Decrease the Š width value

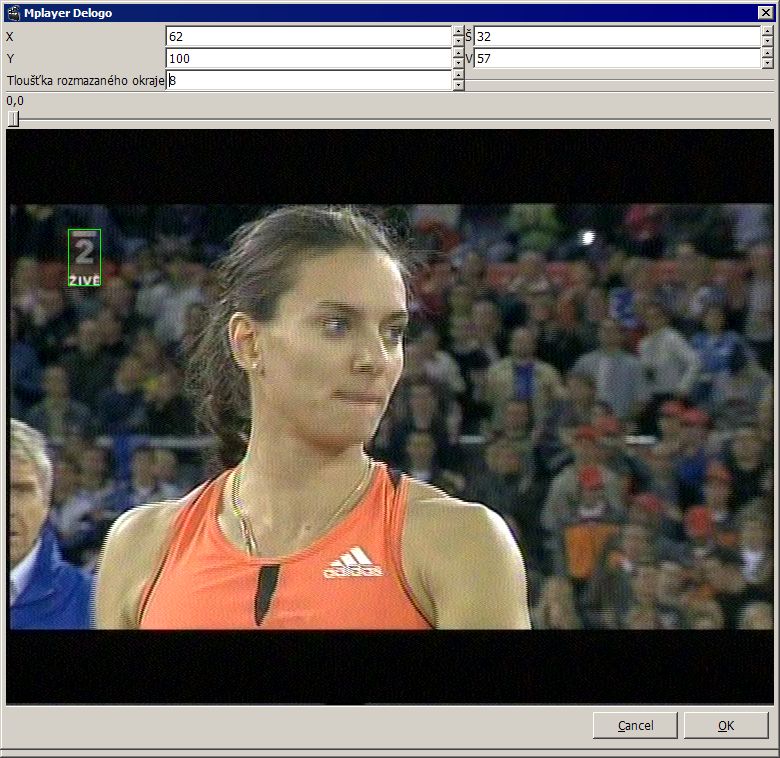pos(768,42)
